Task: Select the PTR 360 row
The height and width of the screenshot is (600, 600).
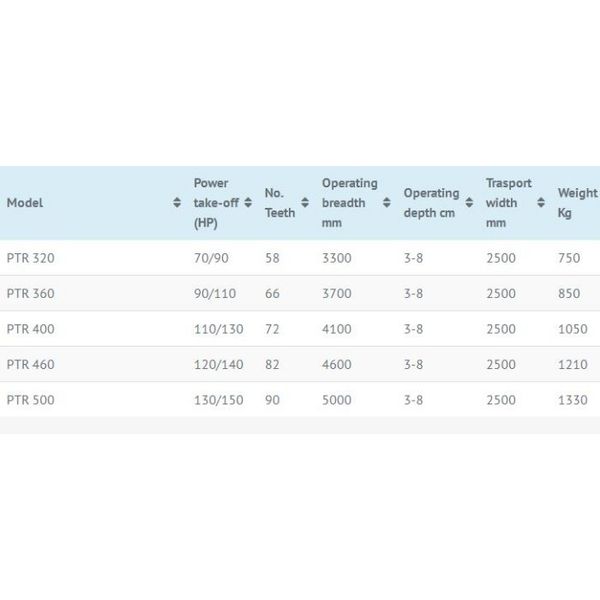Action: point(300,293)
